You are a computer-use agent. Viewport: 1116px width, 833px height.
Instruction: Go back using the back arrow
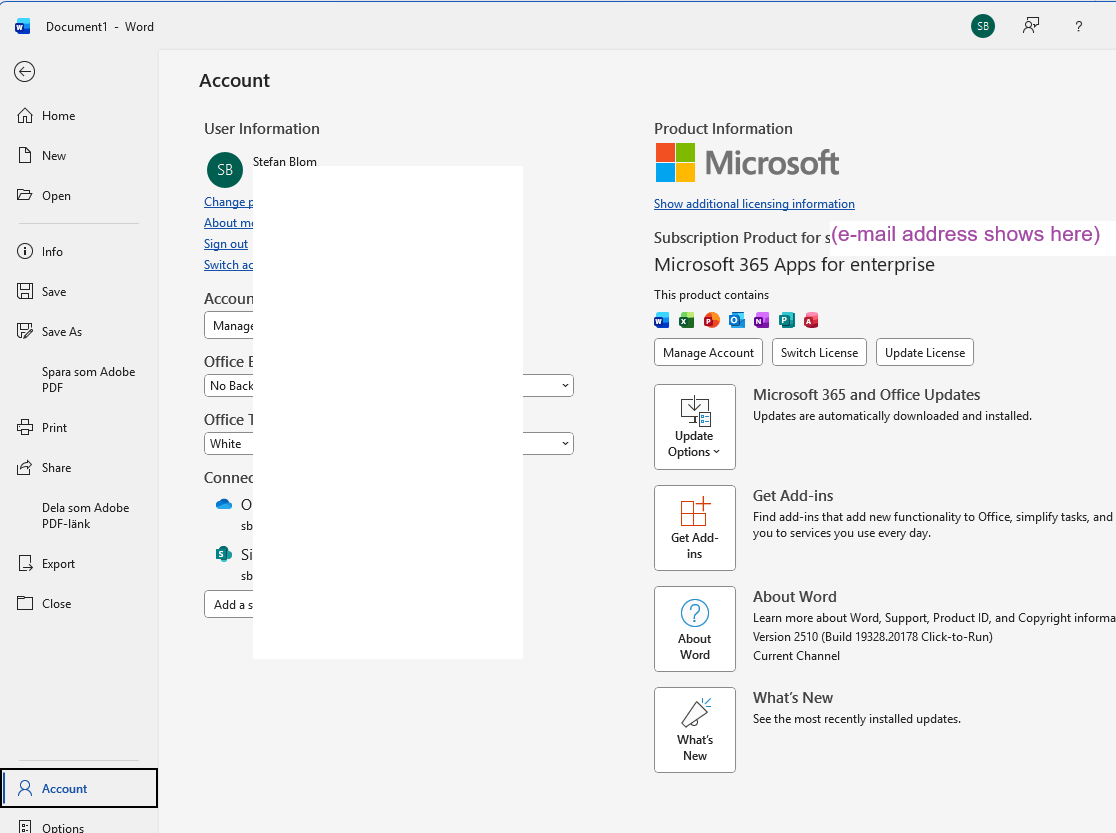24,71
